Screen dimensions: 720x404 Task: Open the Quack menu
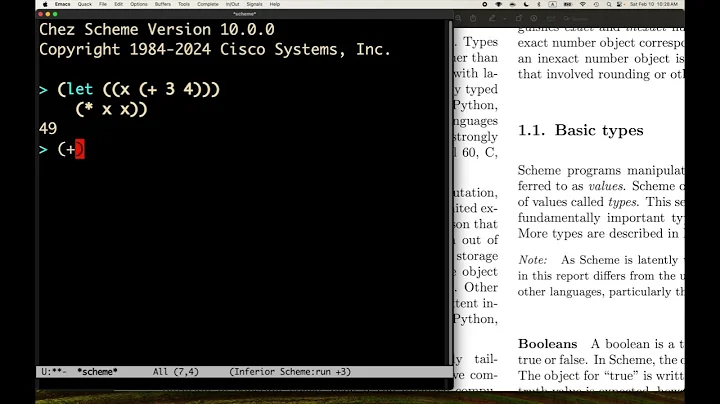click(x=84, y=4)
